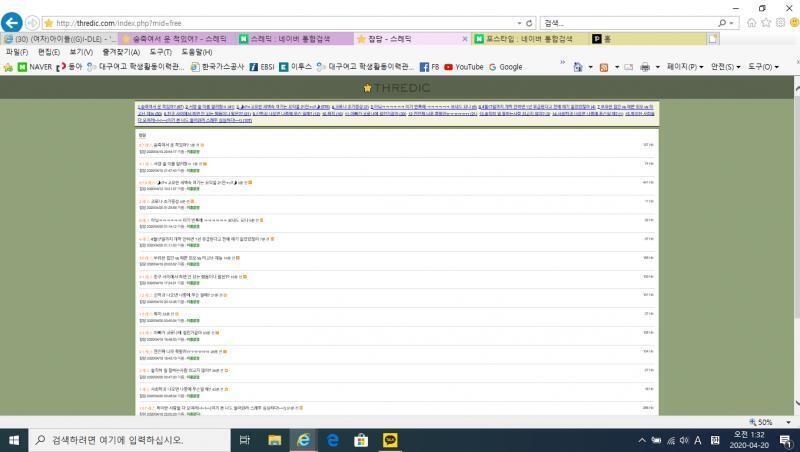Open the home icon in browser toolbar
Image resolution: width=800 pixels, height=452 pixels.
(x=752, y=22)
